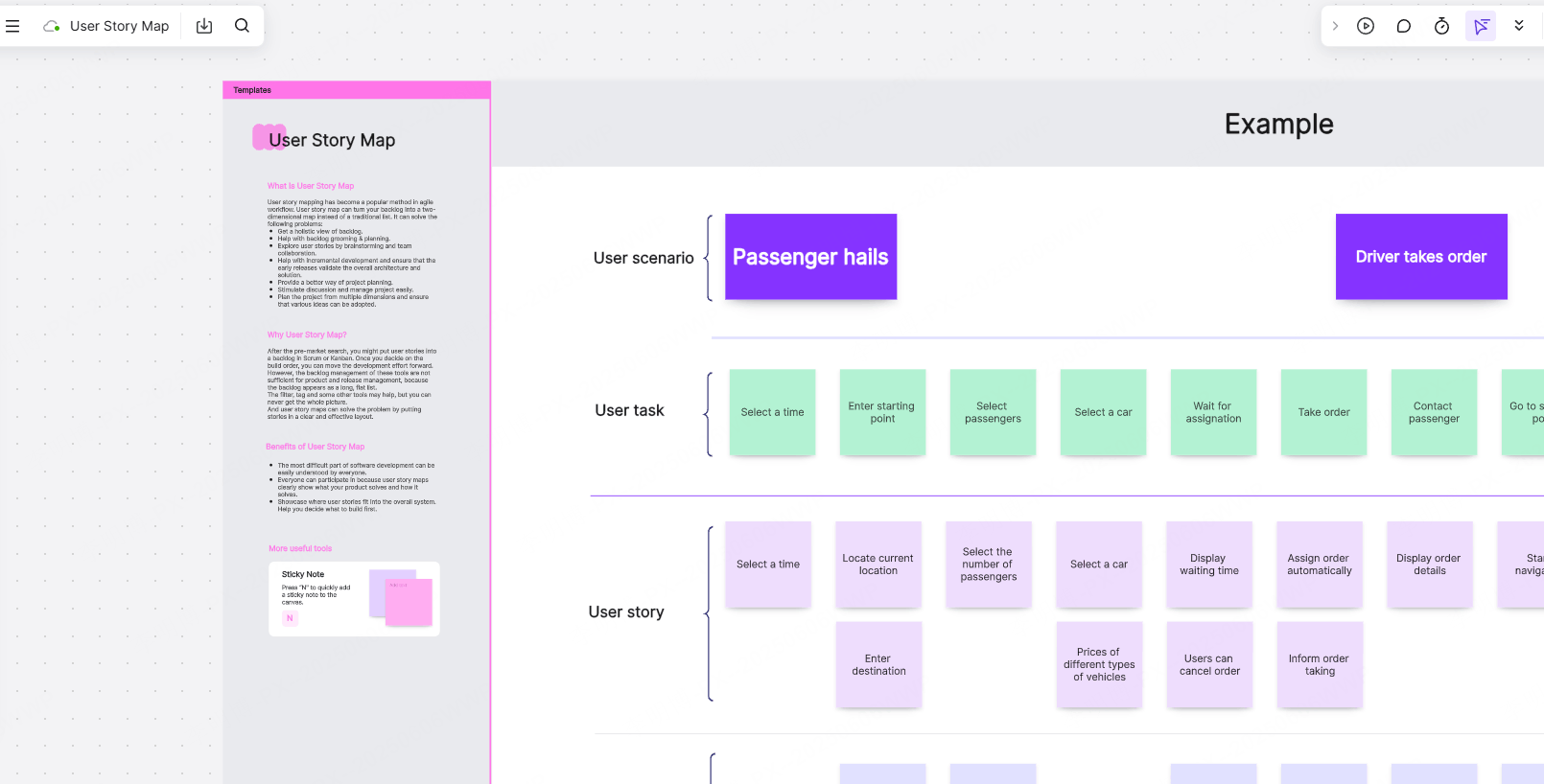This screenshot has width=1544, height=784.
Task: Start presentation with the play icon
Action: pyautogui.click(x=1366, y=26)
